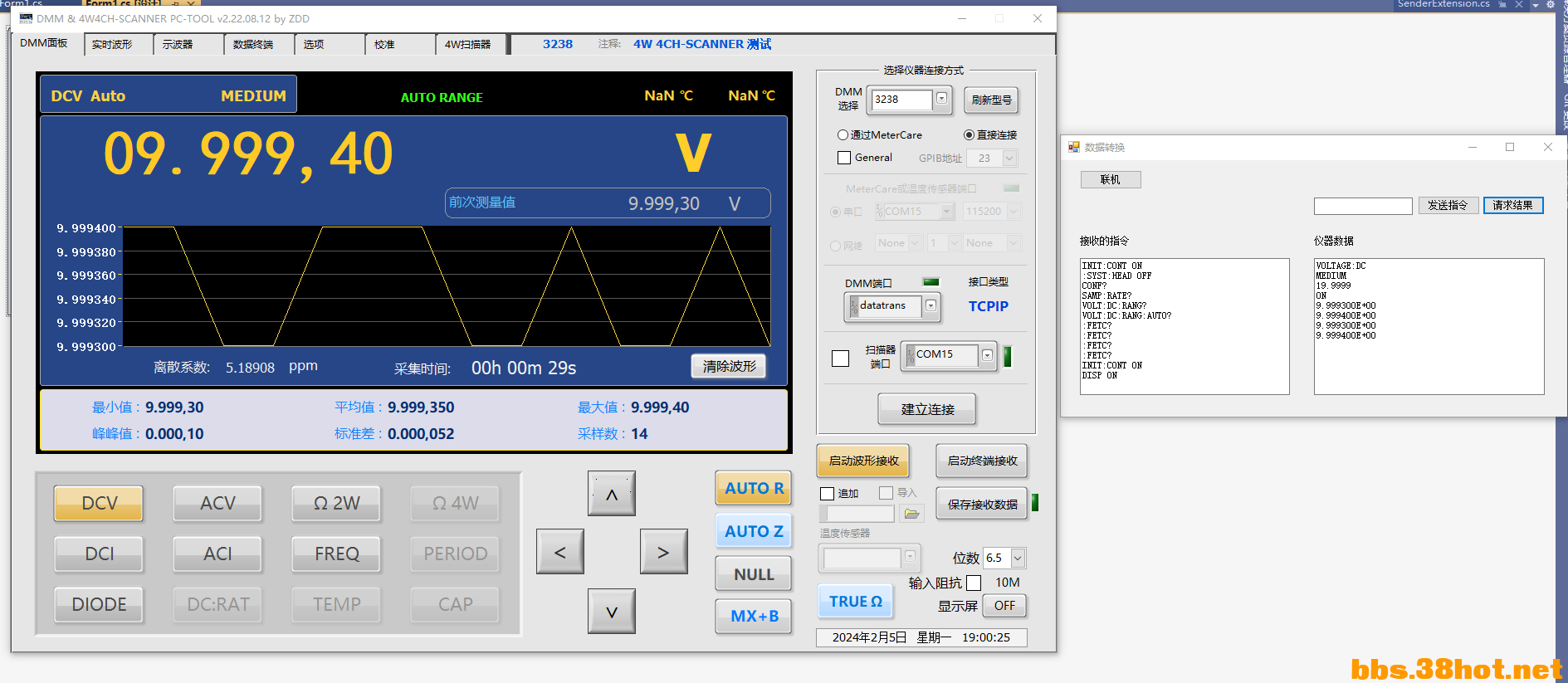1568x683 pixels.
Task: Open the scanner COM15 port dropdown
Action: pyautogui.click(x=987, y=355)
